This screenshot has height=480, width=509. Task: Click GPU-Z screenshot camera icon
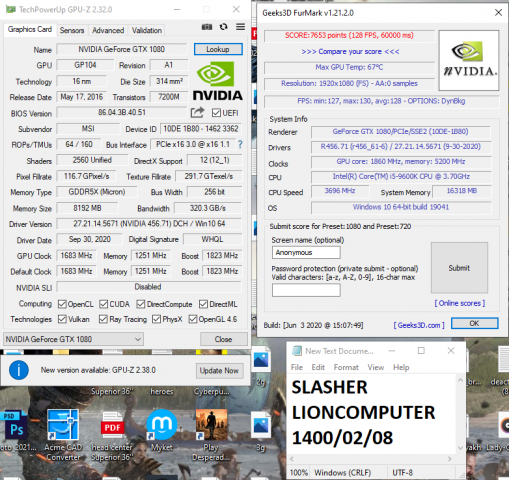tap(207, 27)
